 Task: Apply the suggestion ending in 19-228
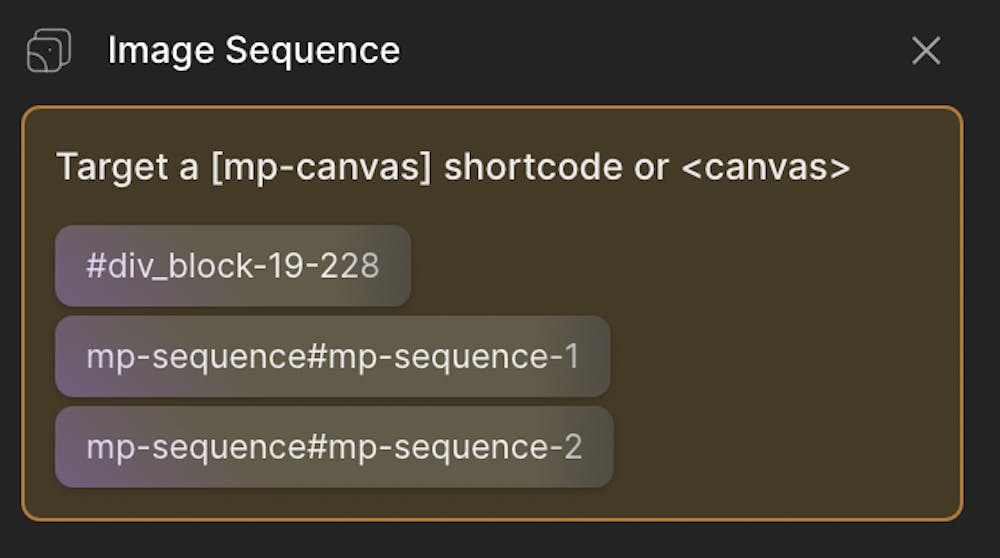click(x=233, y=266)
